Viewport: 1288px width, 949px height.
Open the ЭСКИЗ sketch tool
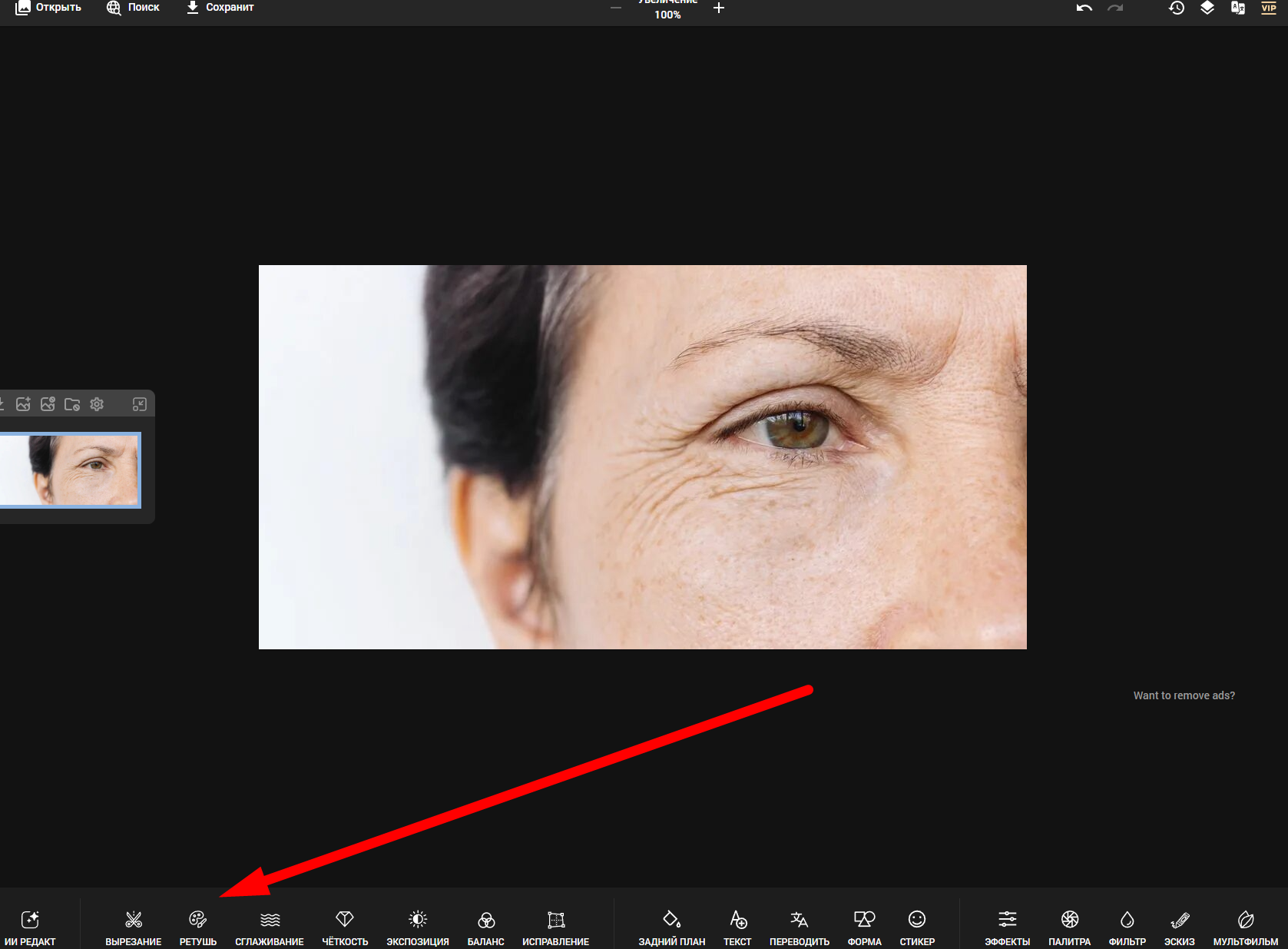1180,927
